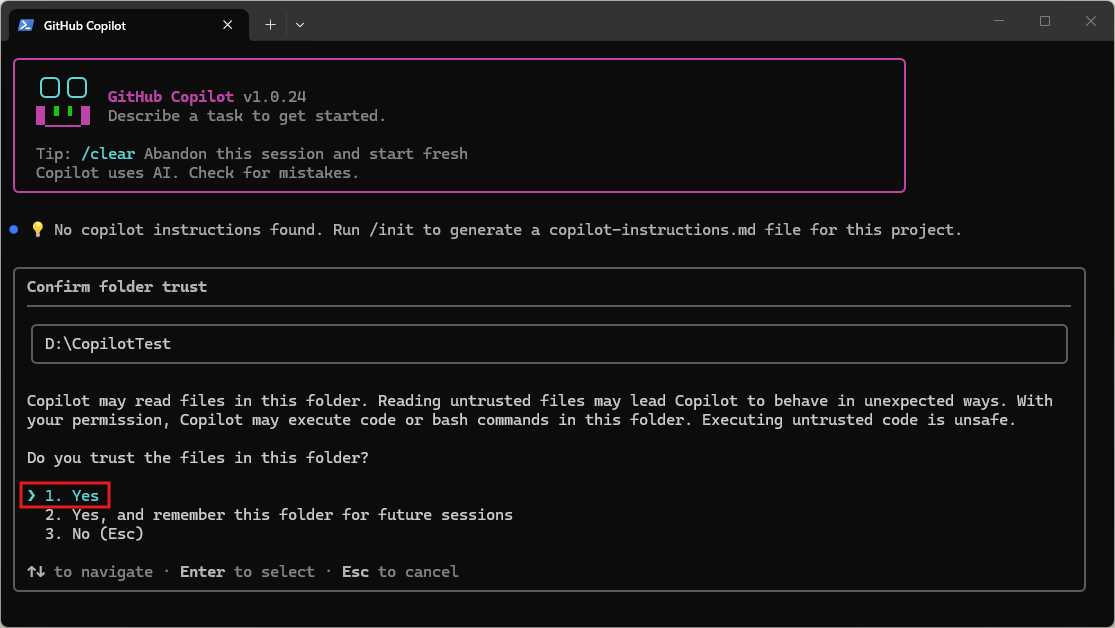Click the lightbulb tip icon

38,230
